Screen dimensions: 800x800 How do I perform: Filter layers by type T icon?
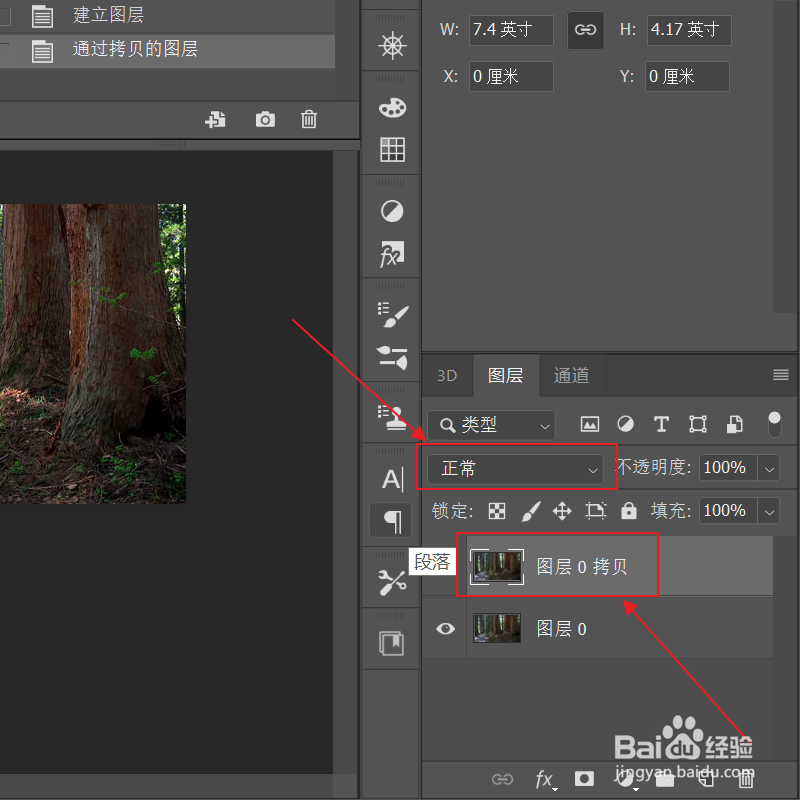(661, 424)
